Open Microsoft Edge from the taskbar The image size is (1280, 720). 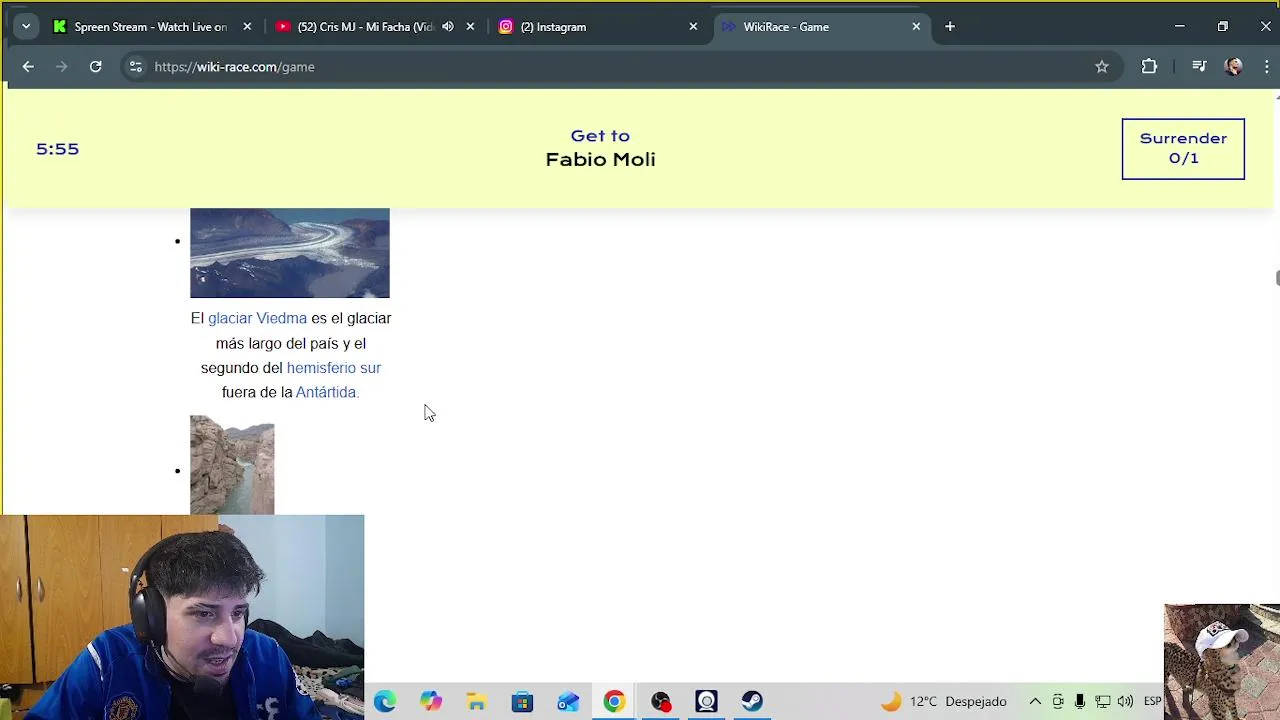coord(385,702)
